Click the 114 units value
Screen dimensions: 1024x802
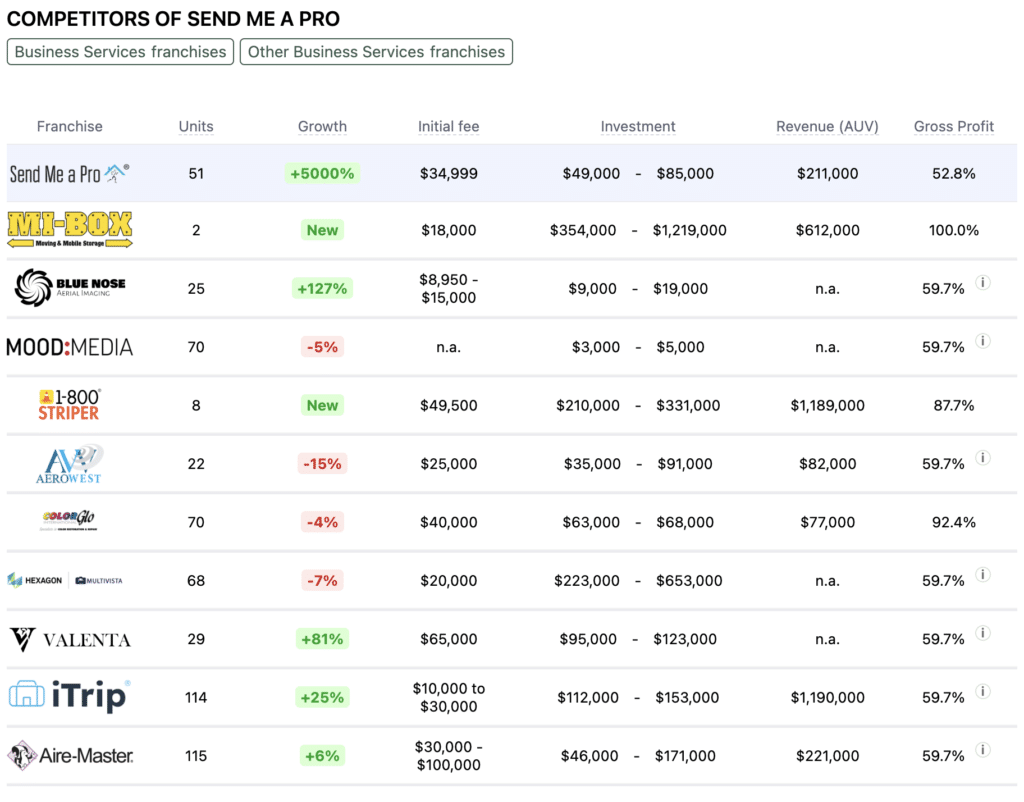pos(196,698)
